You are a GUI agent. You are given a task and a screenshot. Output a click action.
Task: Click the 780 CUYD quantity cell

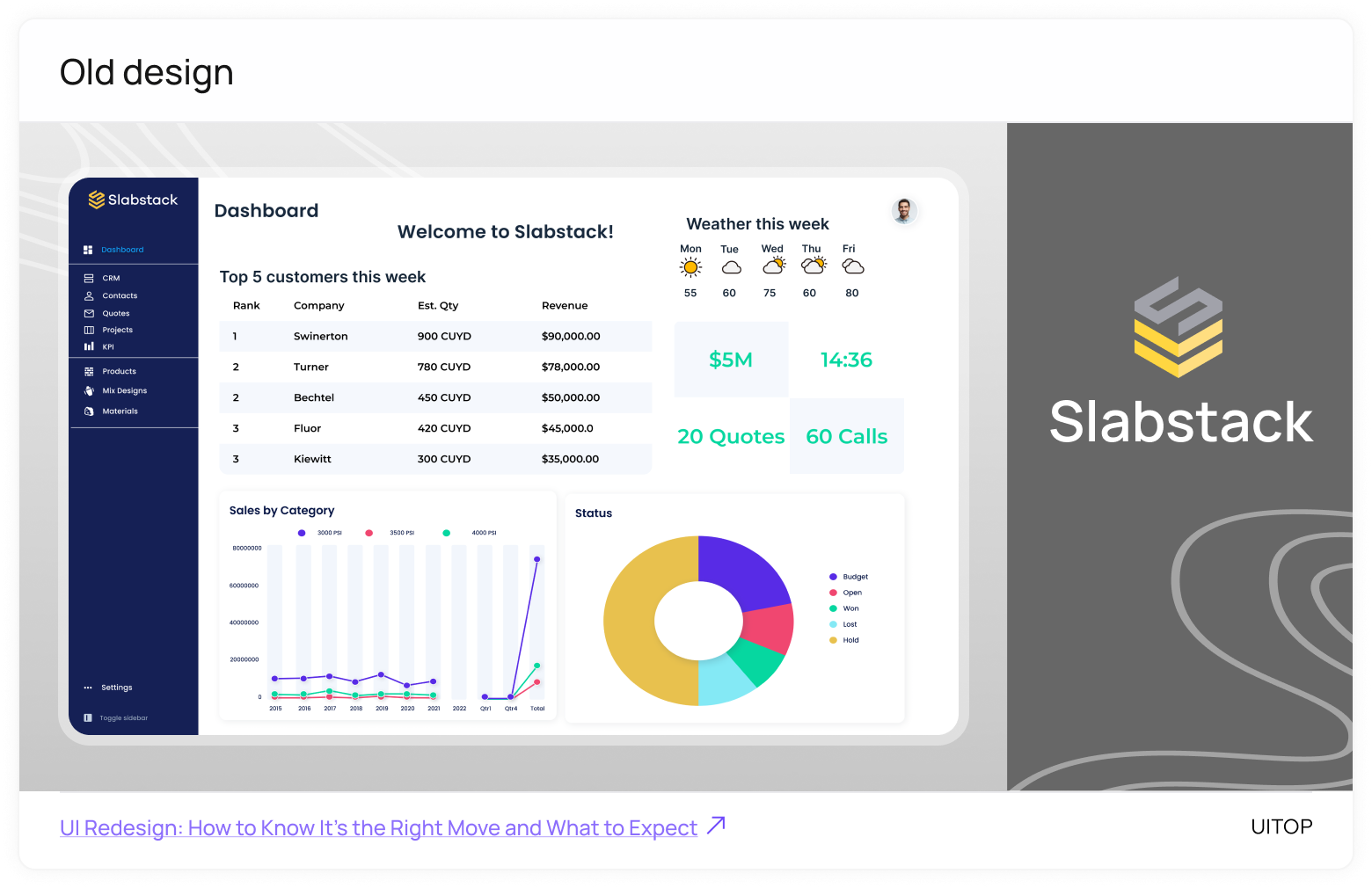click(x=444, y=367)
